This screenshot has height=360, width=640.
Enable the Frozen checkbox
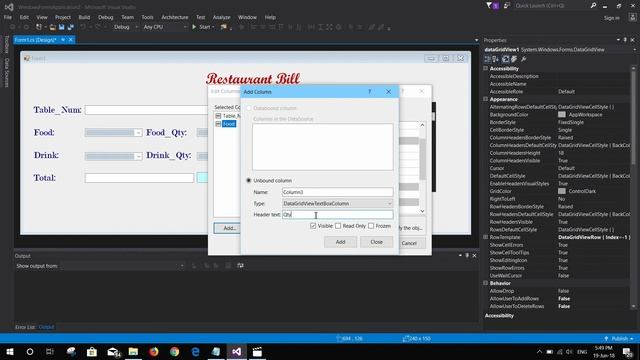click(x=371, y=226)
